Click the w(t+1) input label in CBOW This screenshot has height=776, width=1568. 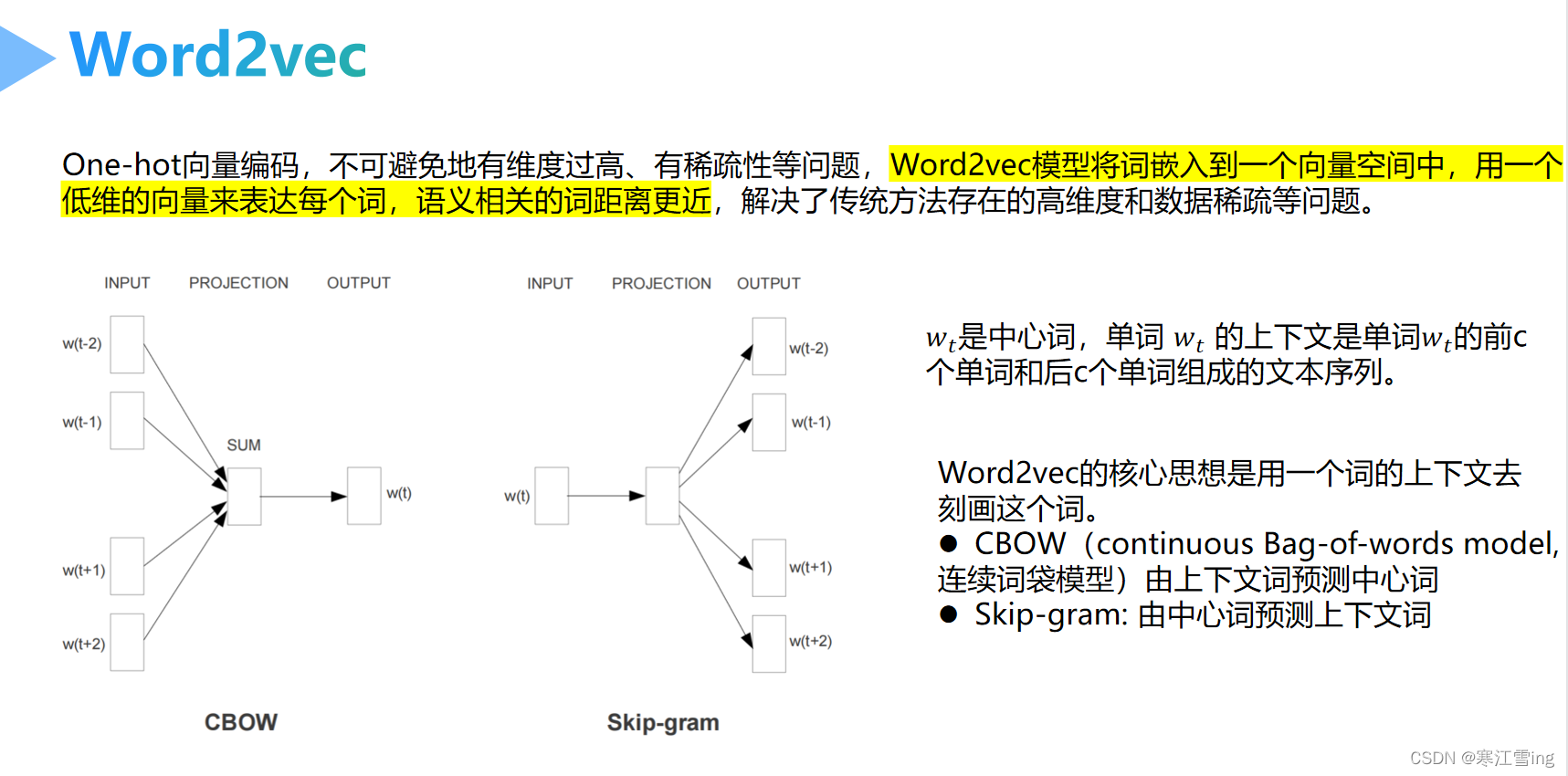coord(84,571)
